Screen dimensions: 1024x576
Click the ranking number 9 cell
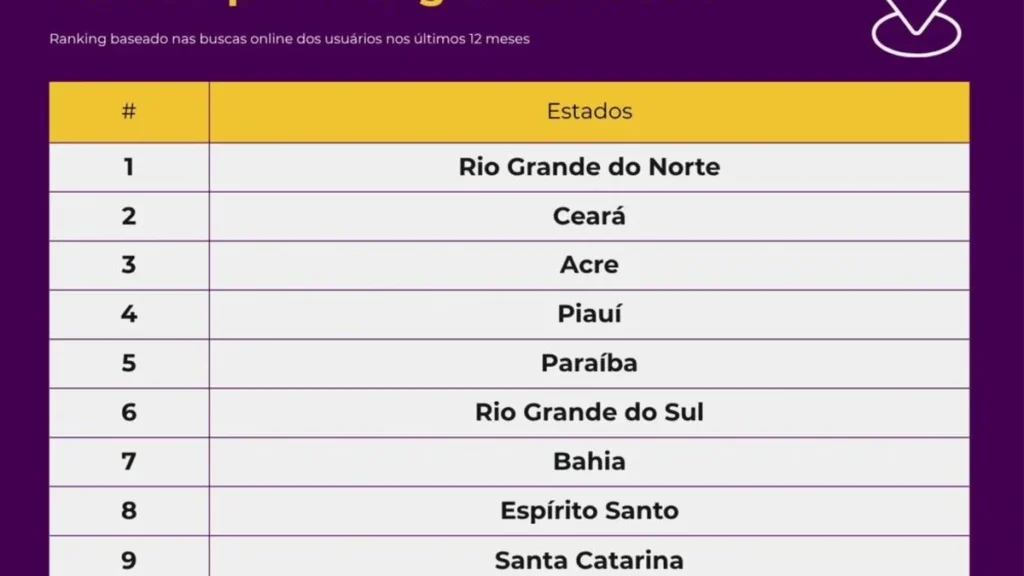[129, 557]
